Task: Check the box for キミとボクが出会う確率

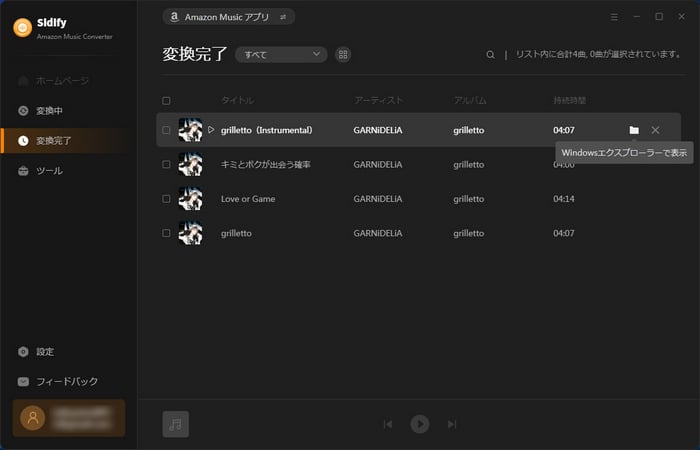Action: pyautogui.click(x=166, y=164)
